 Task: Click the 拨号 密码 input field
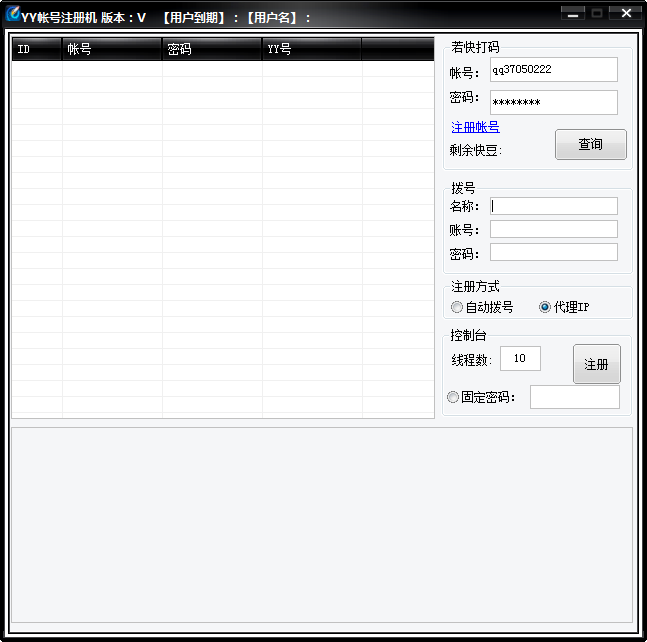pyautogui.click(x=553, y=252)
